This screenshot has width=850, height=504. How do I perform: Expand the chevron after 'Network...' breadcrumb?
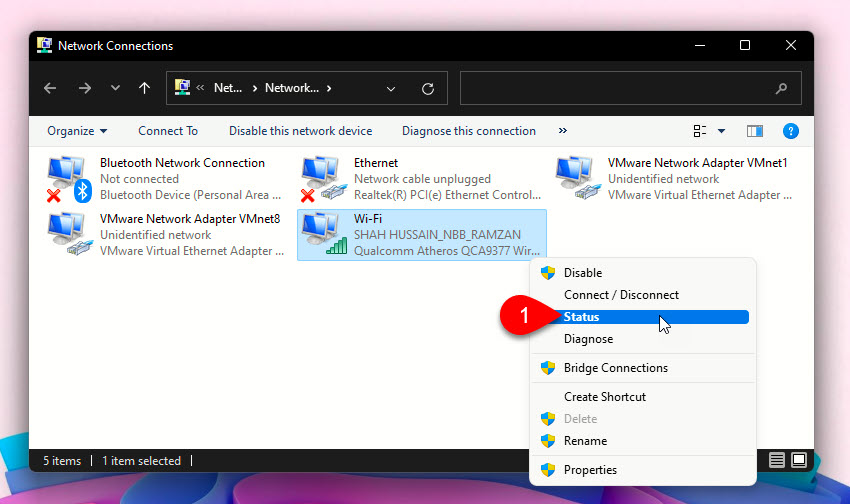pos(329,88)
